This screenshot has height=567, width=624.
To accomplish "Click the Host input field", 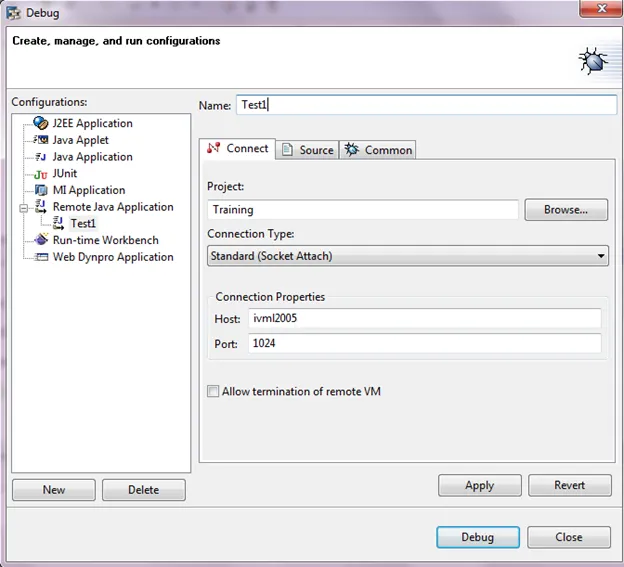I will (423, 319).
